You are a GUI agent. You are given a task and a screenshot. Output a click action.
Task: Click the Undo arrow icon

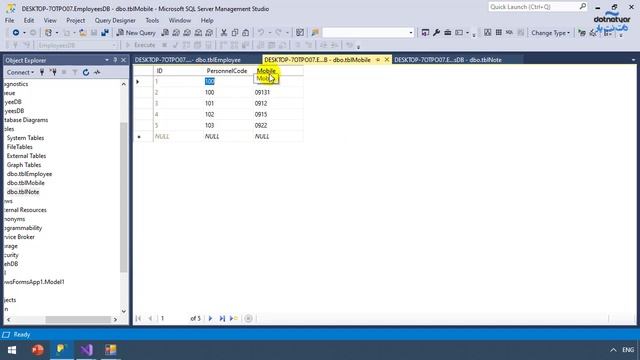pos(260,33)
